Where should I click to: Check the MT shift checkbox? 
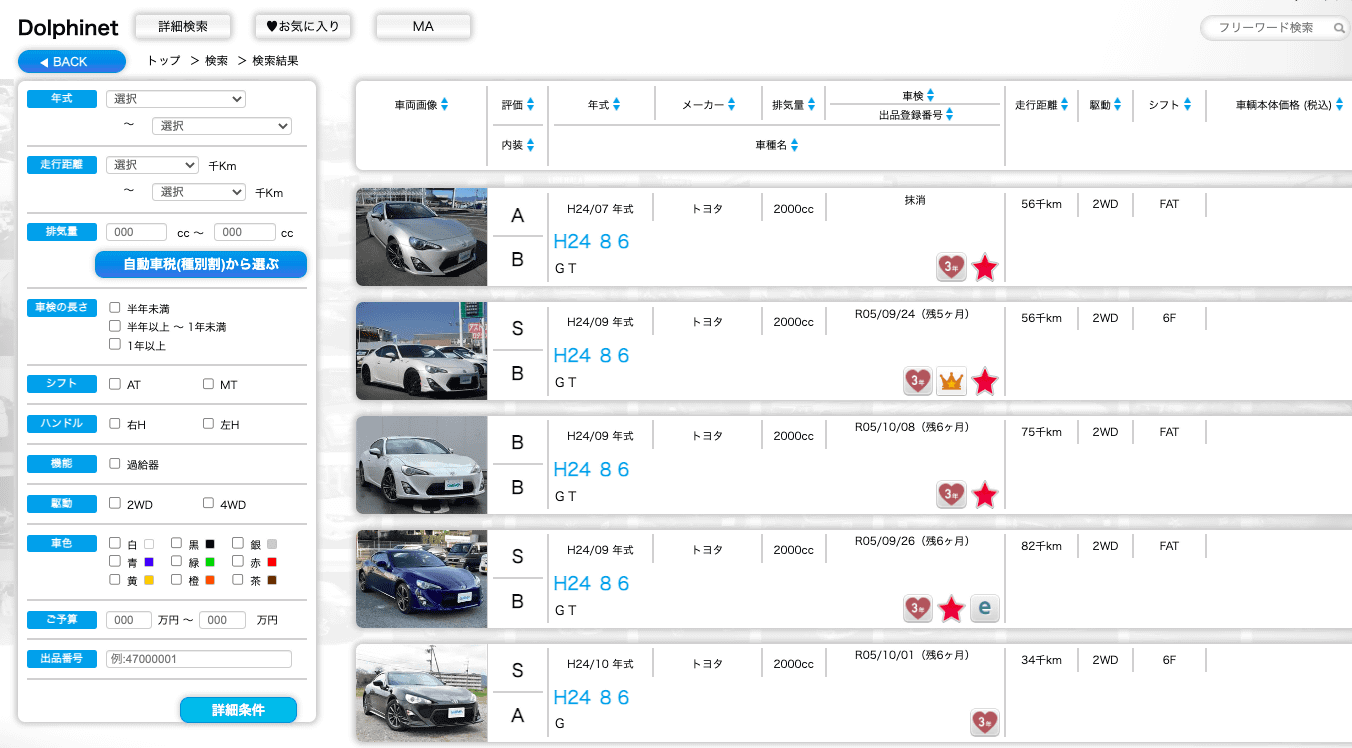coord(209,384)
